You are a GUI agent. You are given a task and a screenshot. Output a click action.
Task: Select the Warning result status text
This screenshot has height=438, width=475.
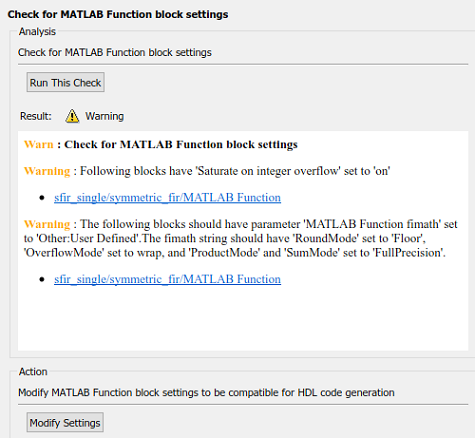click(105, 116)
